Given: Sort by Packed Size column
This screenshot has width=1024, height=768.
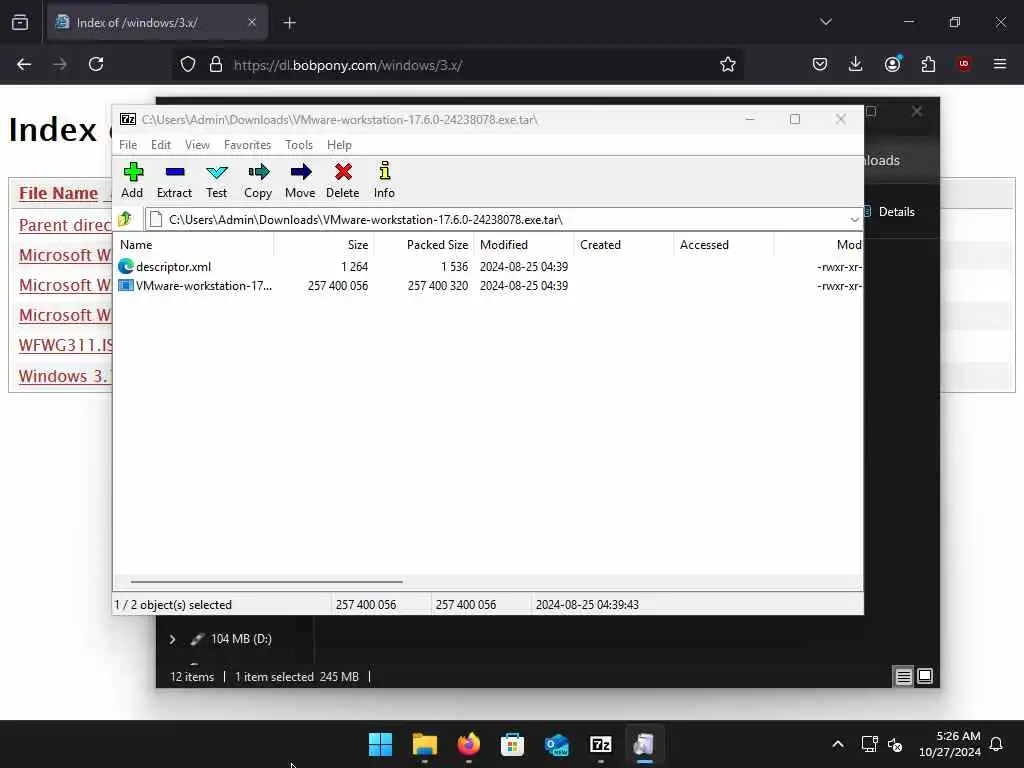Looking at the screenshot, I should (424, 245).
